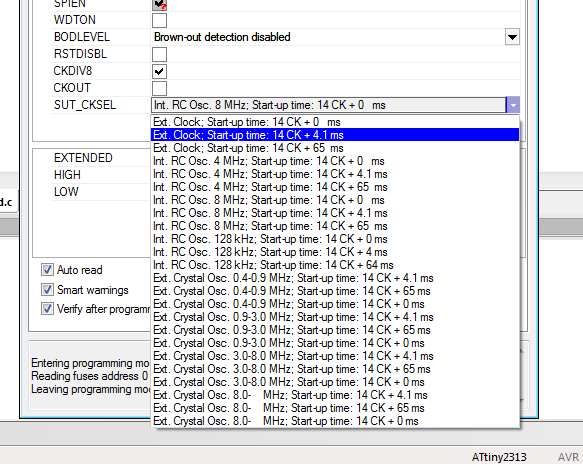Uncheck the CKDIV8 fuse checkbox
This screenshot has width=583, height=464.
click(x=159, y=71)
